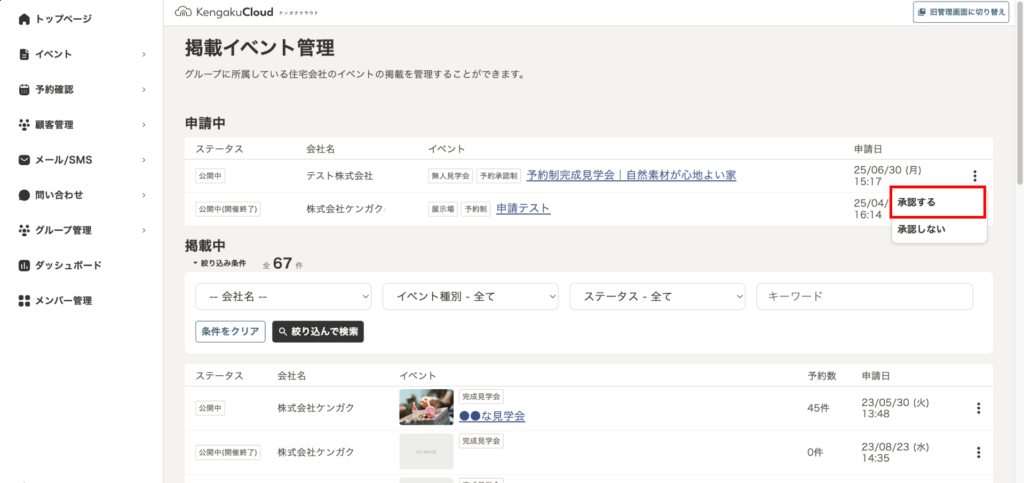
Task: Open the ステータス - 全て dropdown
Action: coord(657,297)
